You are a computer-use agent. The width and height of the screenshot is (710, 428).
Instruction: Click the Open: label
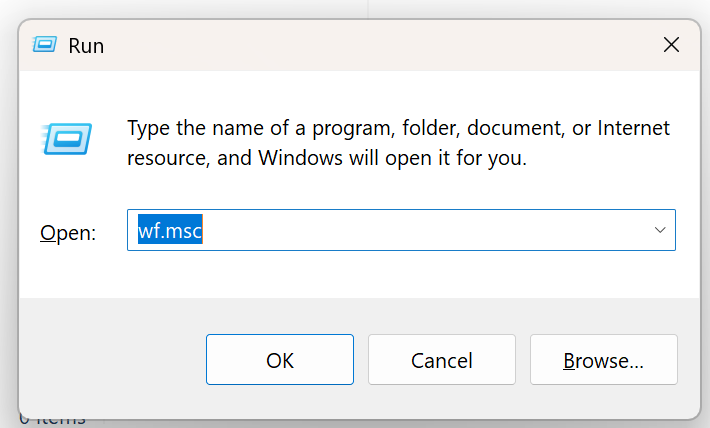point(67,232)
